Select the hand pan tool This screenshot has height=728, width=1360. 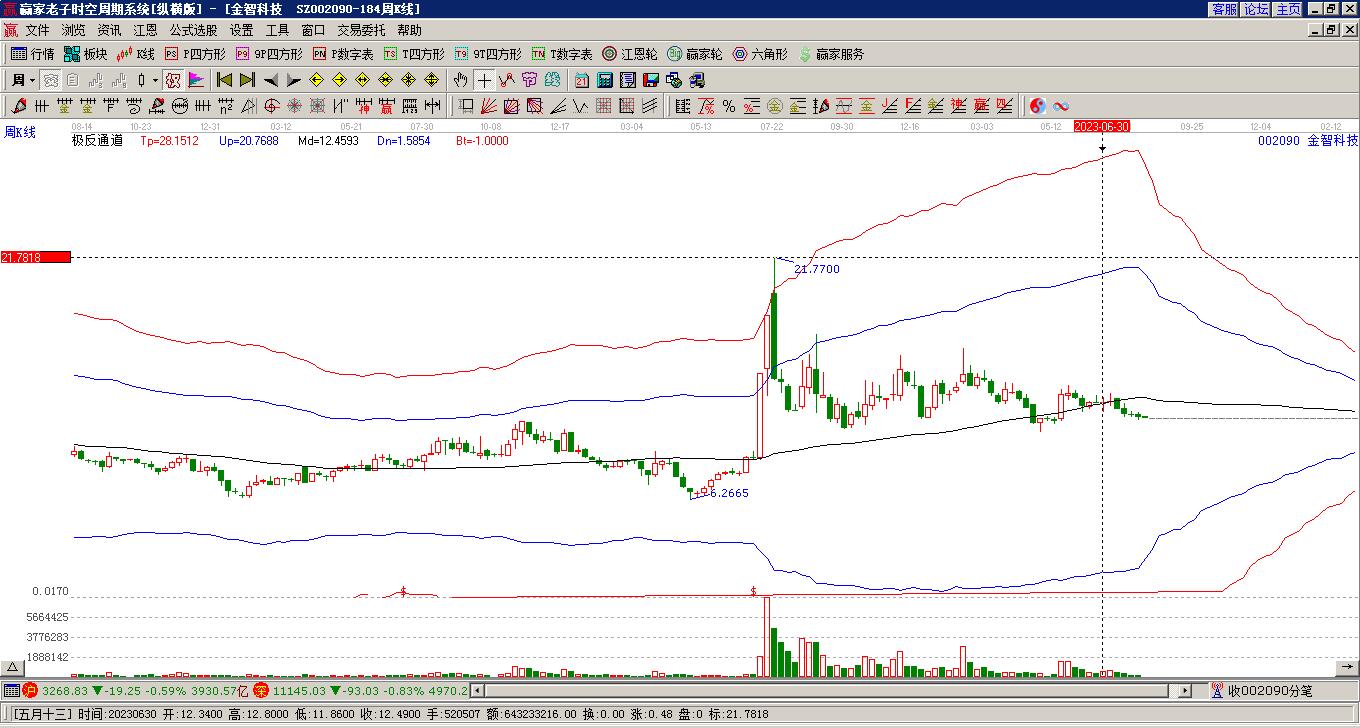pyautogui.click(x=460, y=80)
